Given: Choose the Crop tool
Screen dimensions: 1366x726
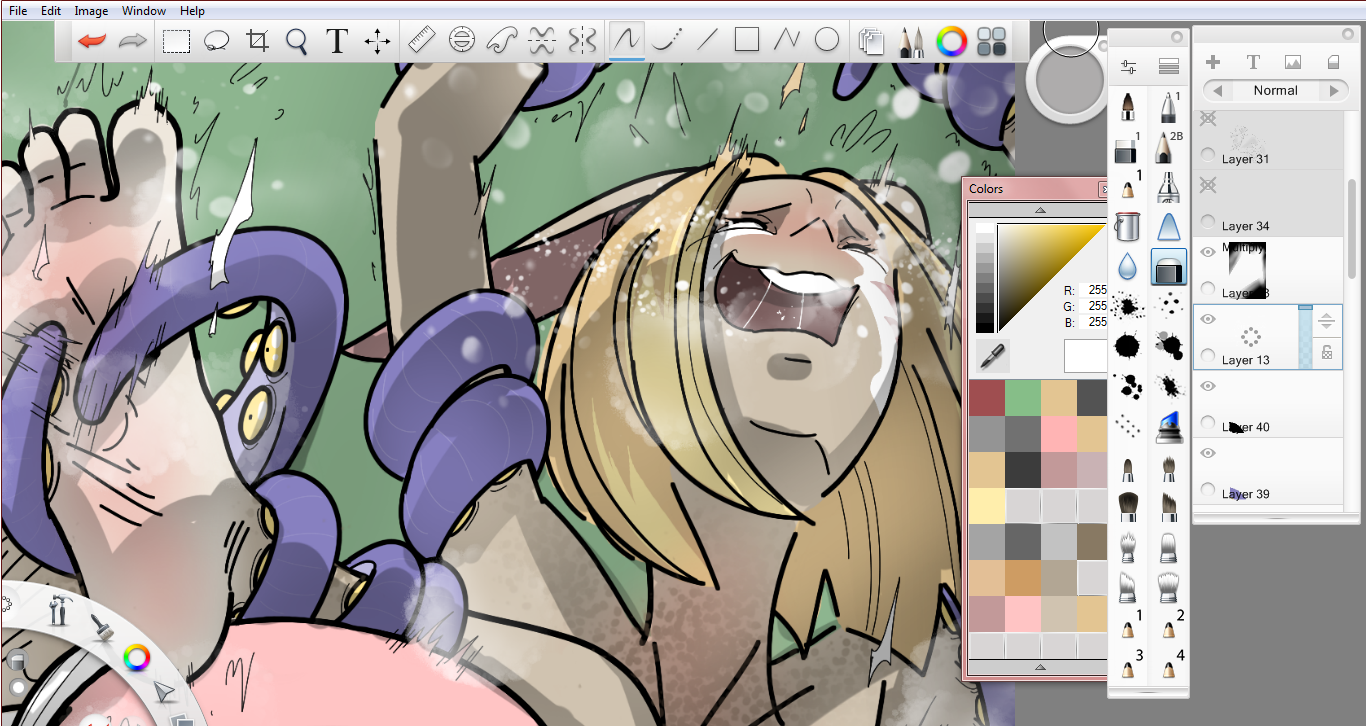Looking at the screenshot, I should click(x=258, y=41).
